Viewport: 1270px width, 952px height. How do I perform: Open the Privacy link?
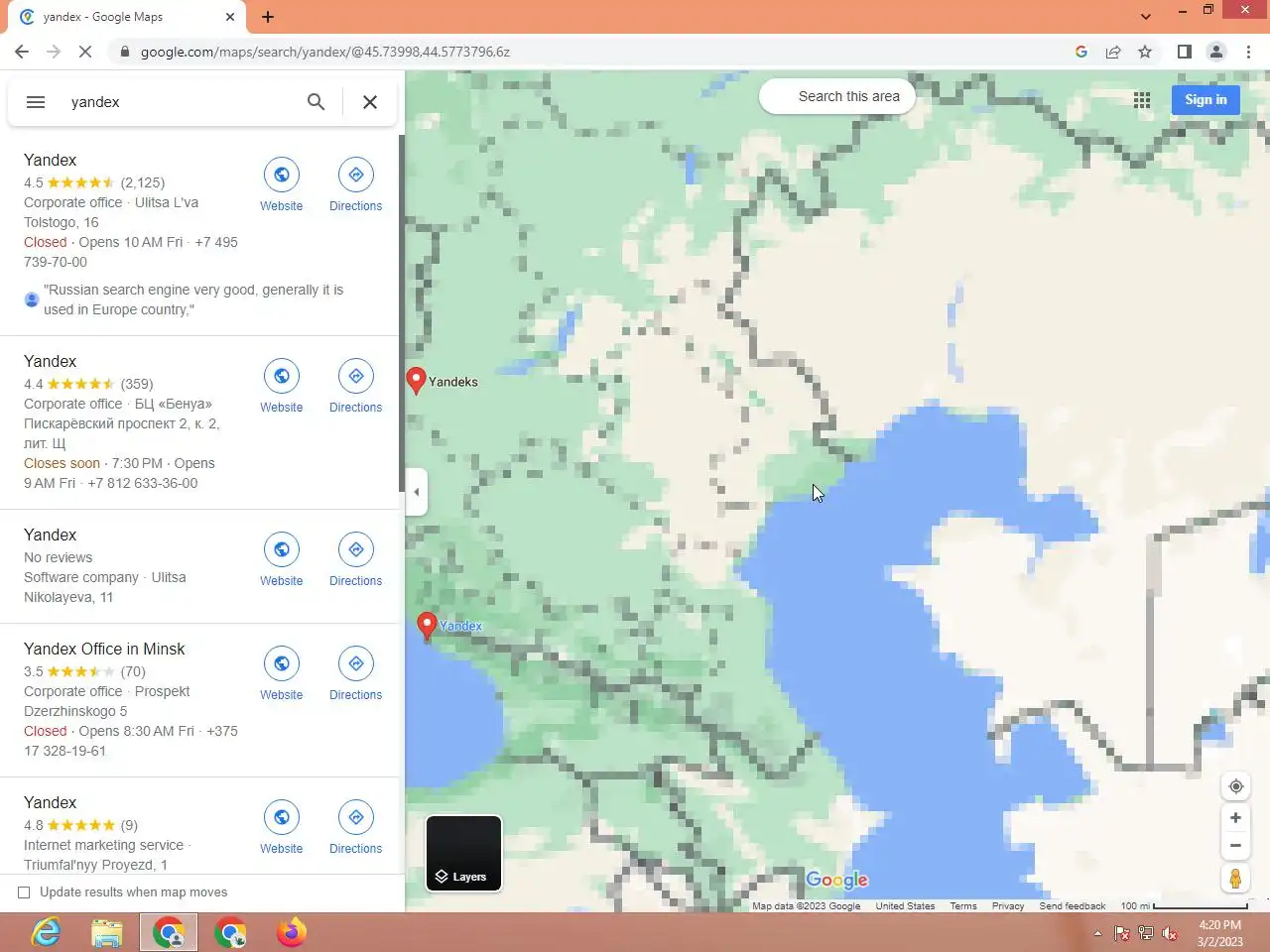click(x=1007, y=906)
